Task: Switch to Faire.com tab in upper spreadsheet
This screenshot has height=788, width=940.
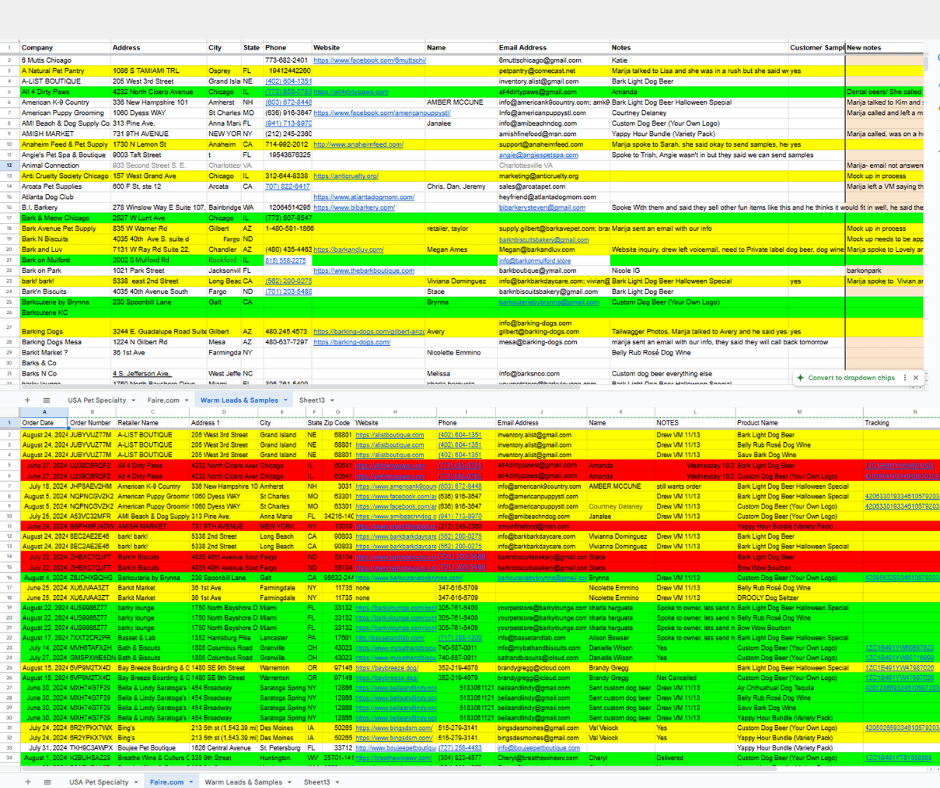Action: coord(163,400)
